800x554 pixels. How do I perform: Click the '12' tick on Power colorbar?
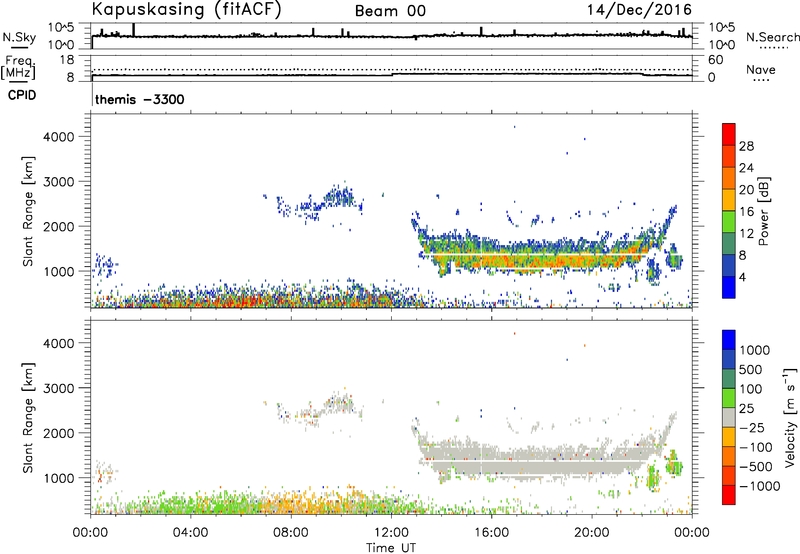click(x=746, y=234)
